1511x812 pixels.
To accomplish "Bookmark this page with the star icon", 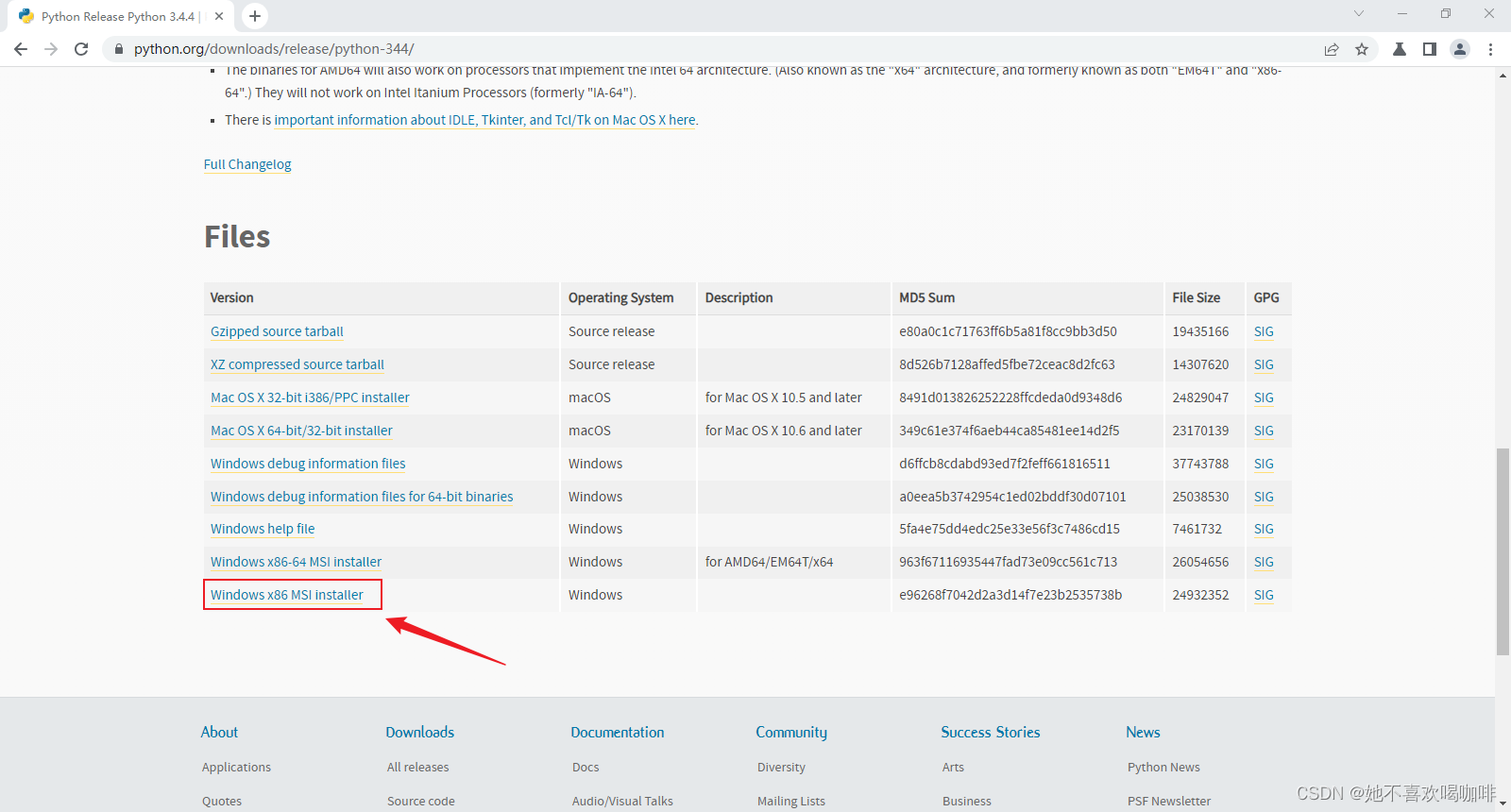I will tap(1362, 49).
